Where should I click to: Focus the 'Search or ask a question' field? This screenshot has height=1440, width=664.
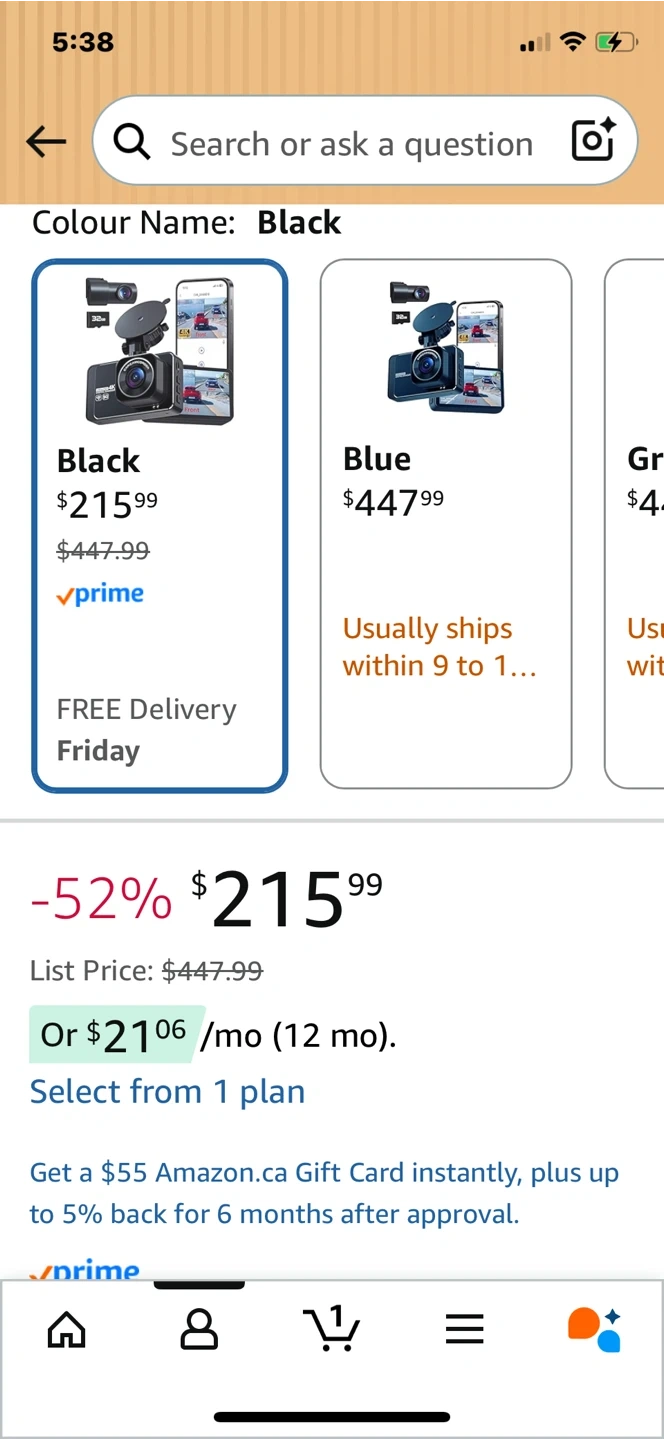point(351,144)
